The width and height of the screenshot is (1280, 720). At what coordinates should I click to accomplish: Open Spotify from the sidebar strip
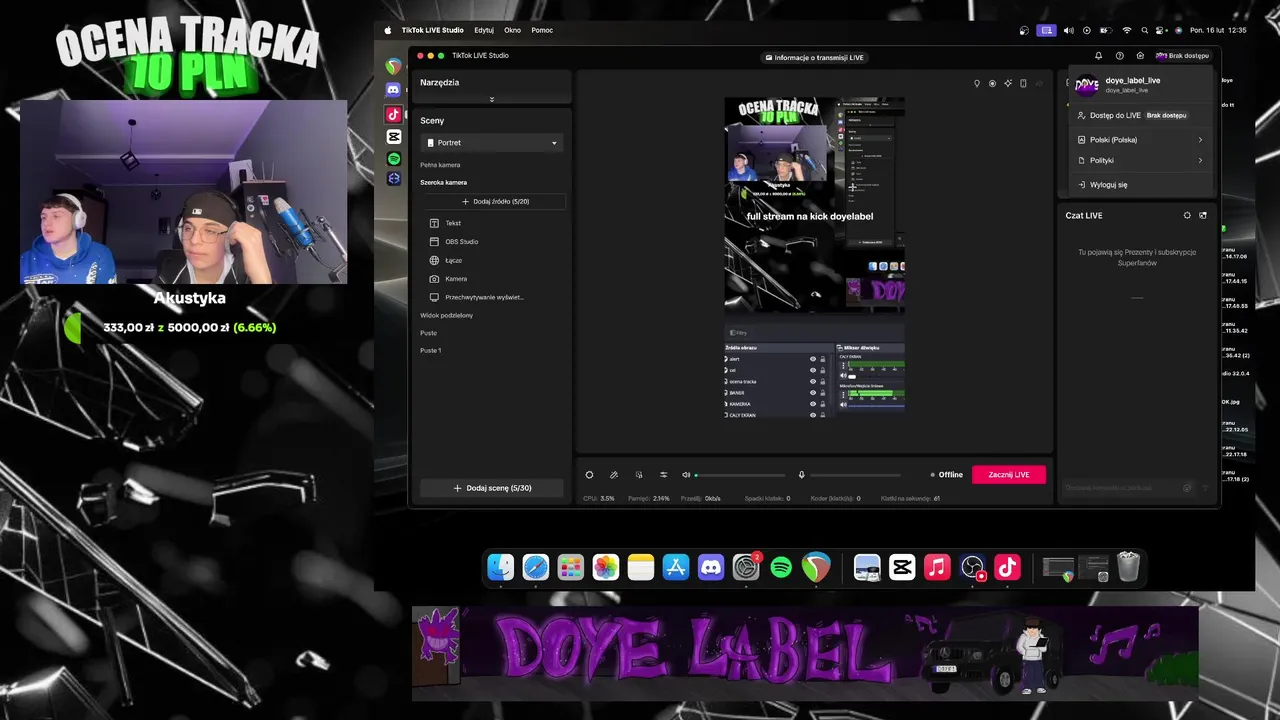(x=394, y=159)
